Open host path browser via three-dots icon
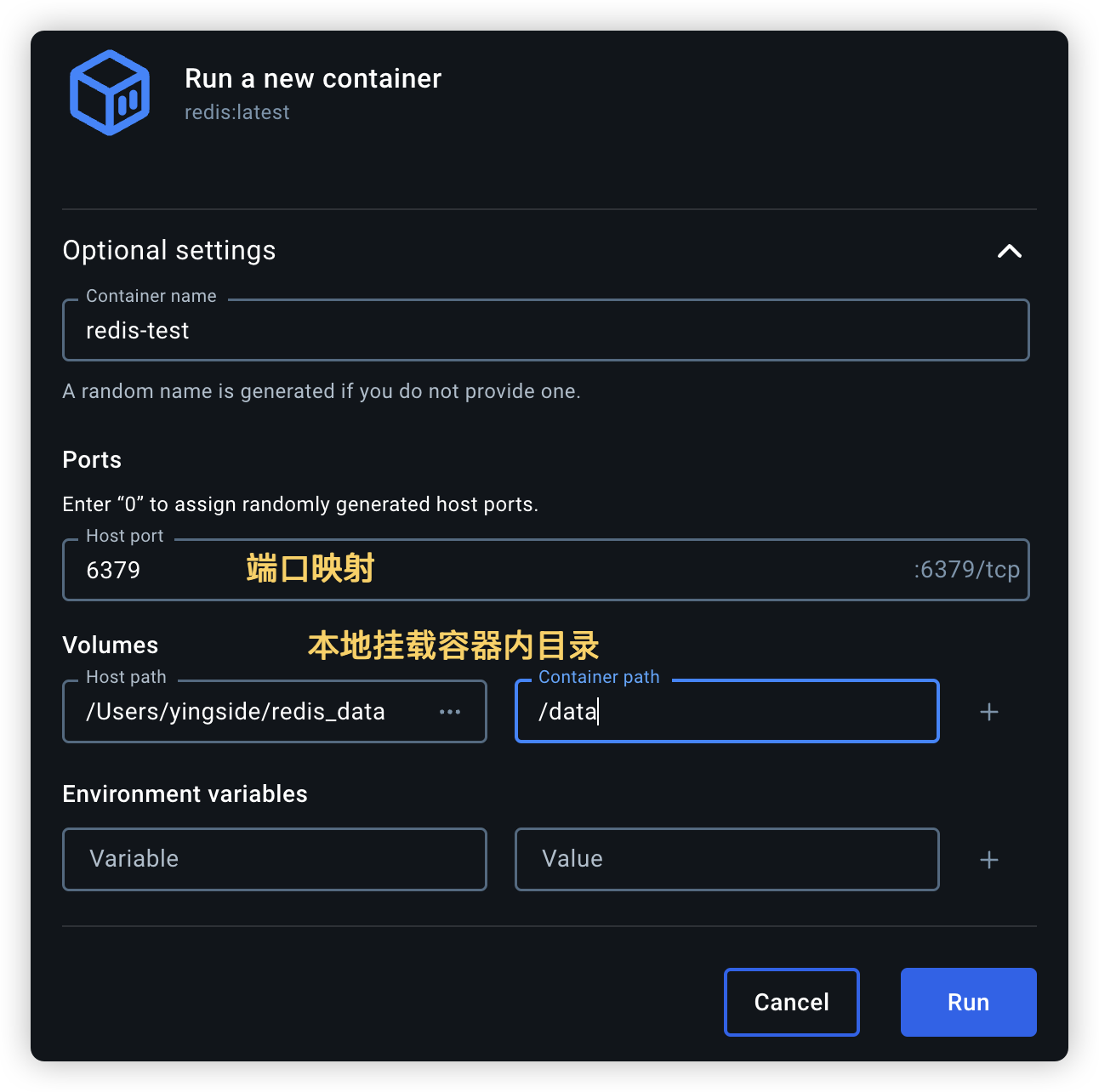Viewport: 1099px width, 1092px height. 450,712
